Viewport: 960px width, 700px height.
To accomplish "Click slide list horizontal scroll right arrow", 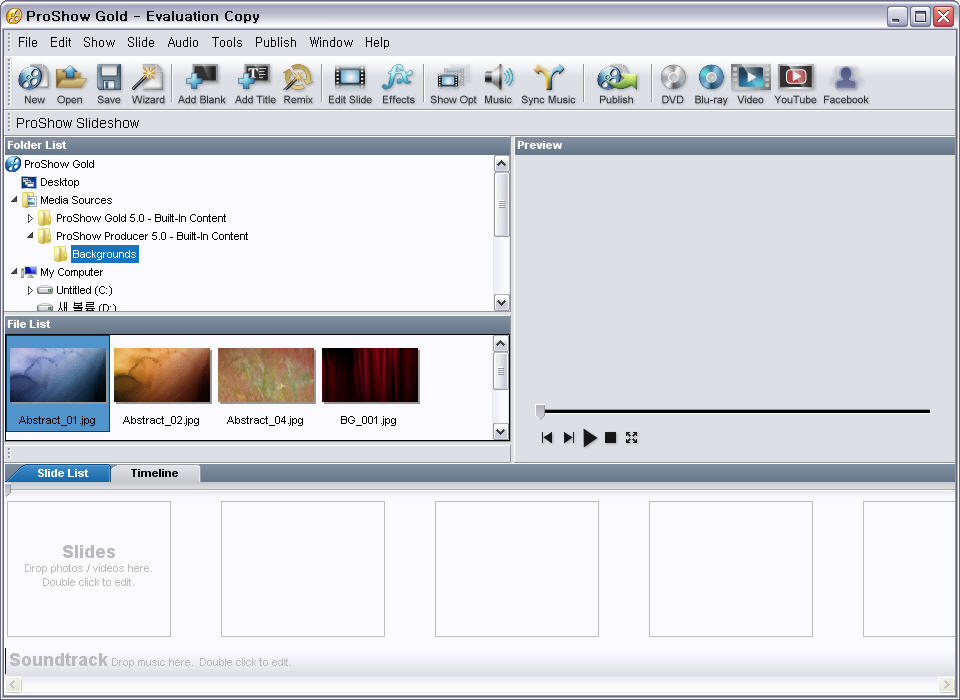I will tap(947, 684).
